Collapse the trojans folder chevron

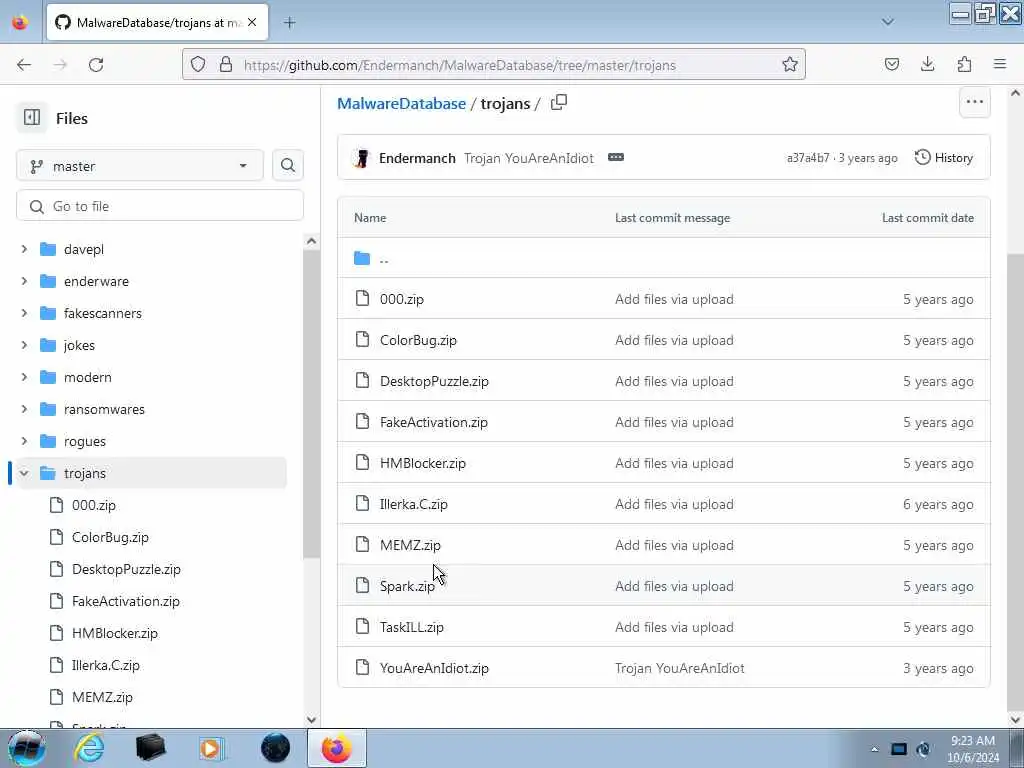(x=24, y=473)
